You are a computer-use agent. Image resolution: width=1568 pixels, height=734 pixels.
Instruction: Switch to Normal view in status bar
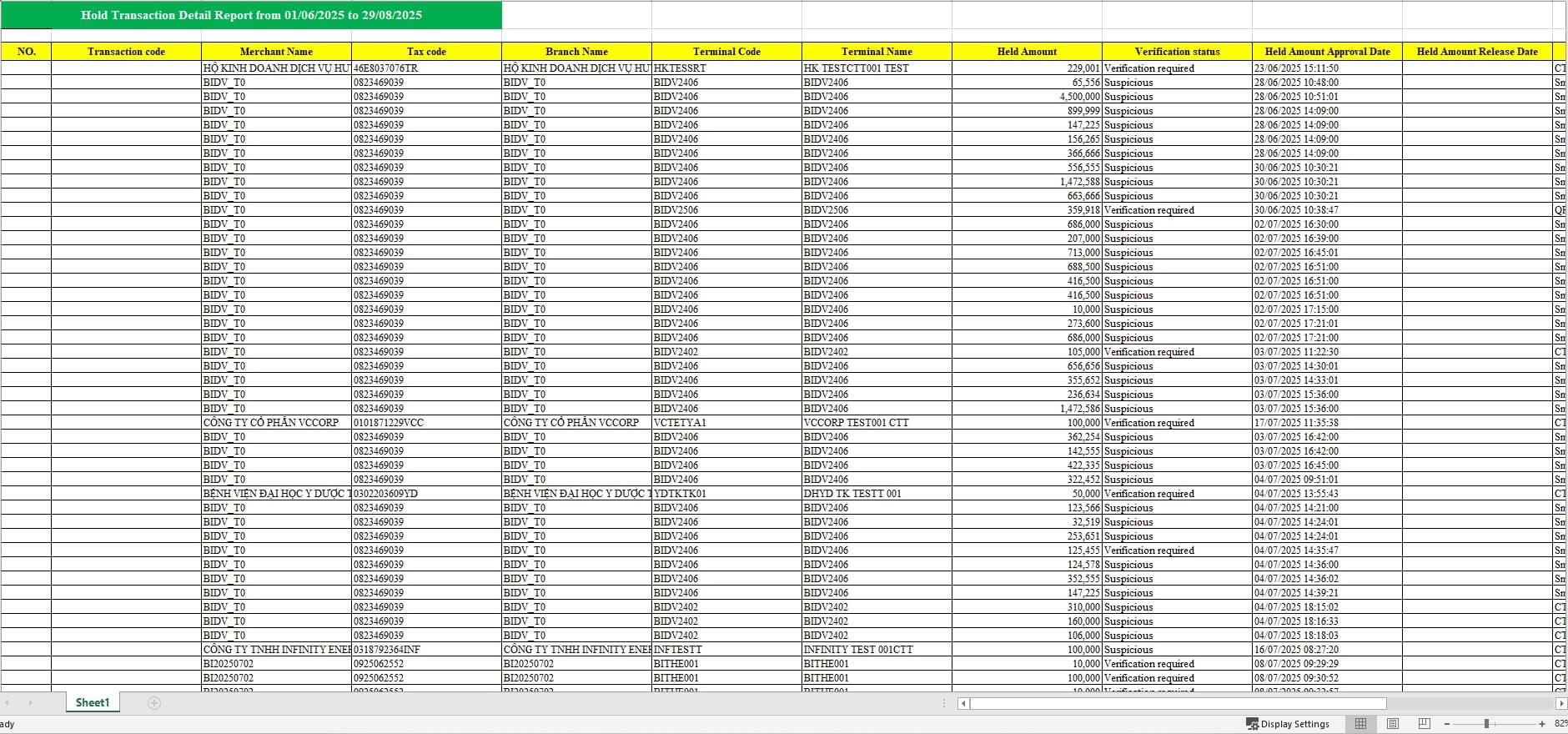[1360, 723]
